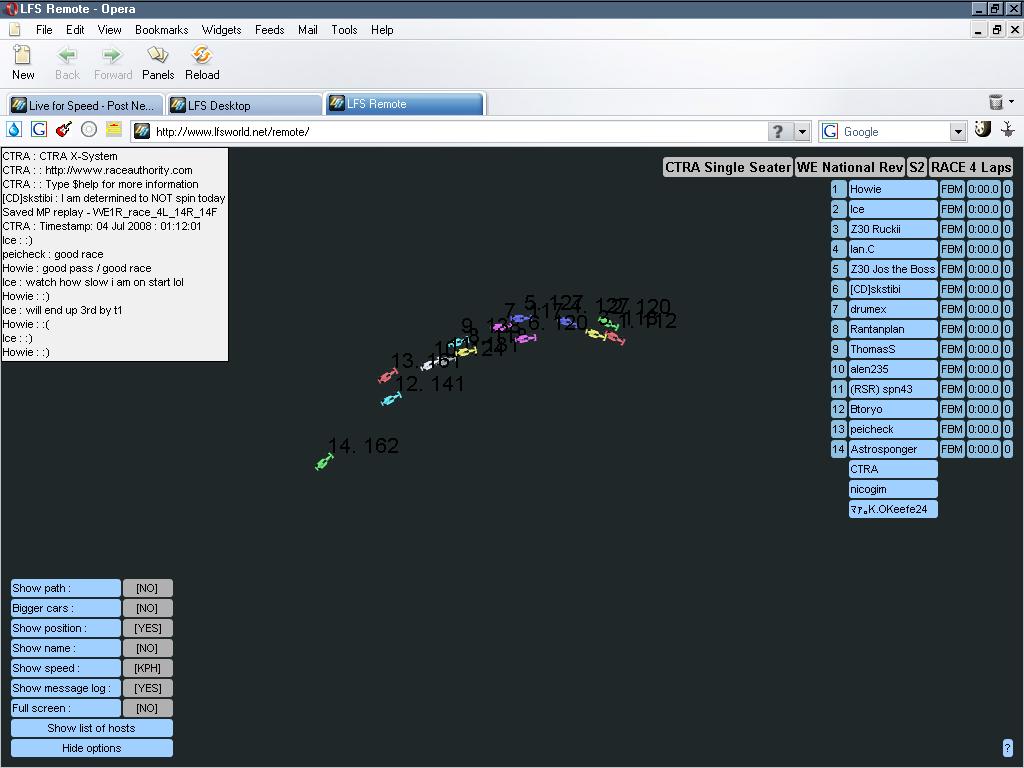Select driver Z30 Jos the Boss
Screen dimensions: 1024x768
click(x=892, y=269)
